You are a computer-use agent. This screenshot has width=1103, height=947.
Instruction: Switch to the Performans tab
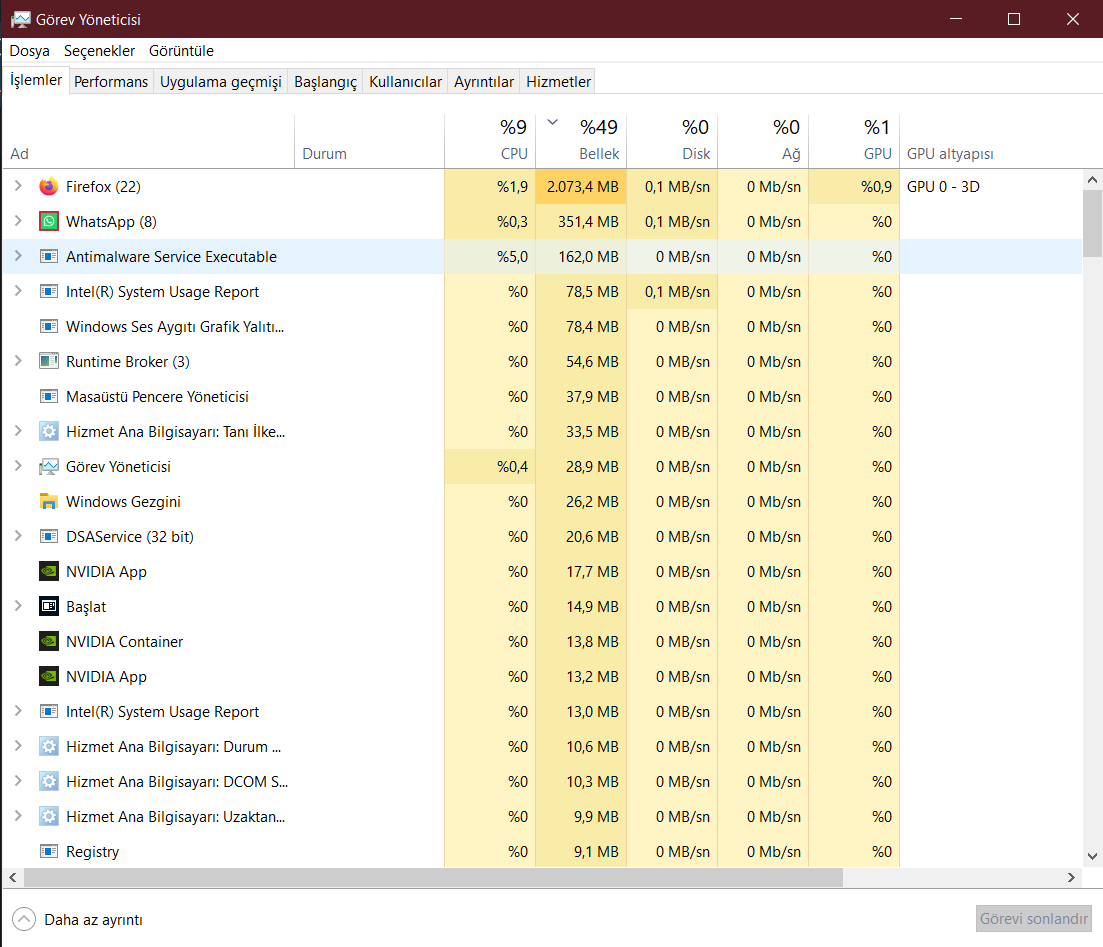pos(111,82)
